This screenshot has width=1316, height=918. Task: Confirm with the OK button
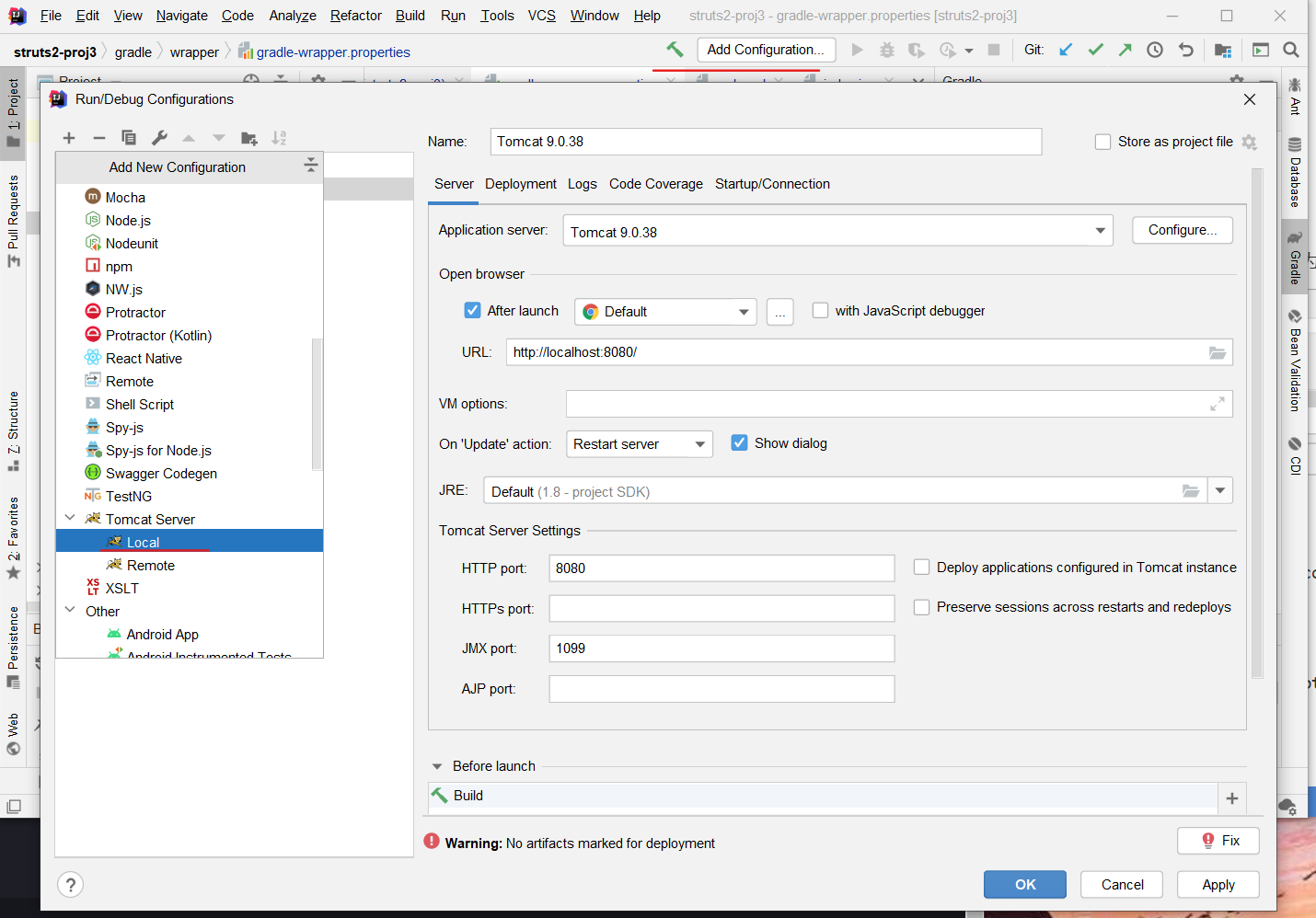click(x=1025, y=885)
